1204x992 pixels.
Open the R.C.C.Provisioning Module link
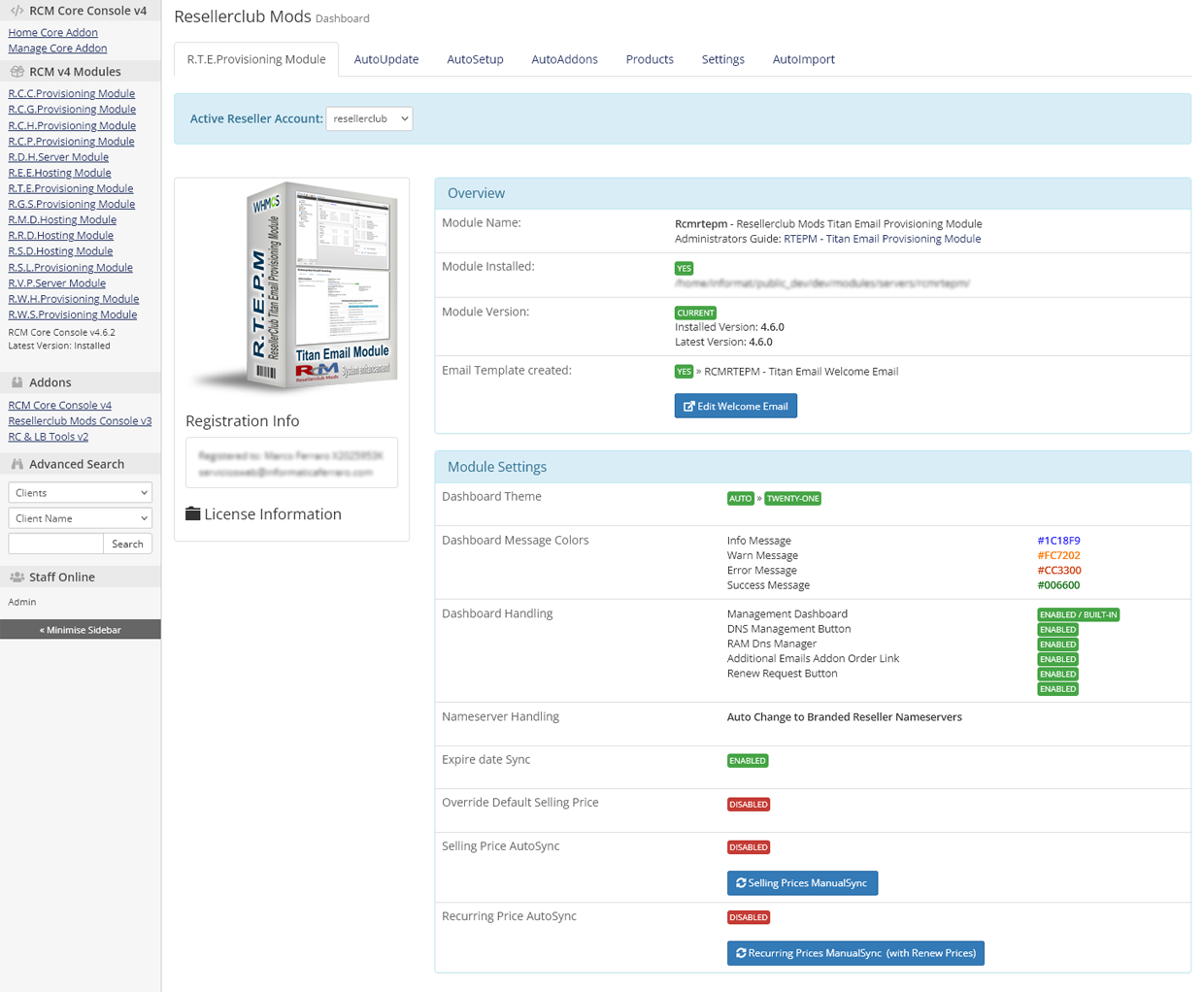pyautogui.click(x=72, y=93)
